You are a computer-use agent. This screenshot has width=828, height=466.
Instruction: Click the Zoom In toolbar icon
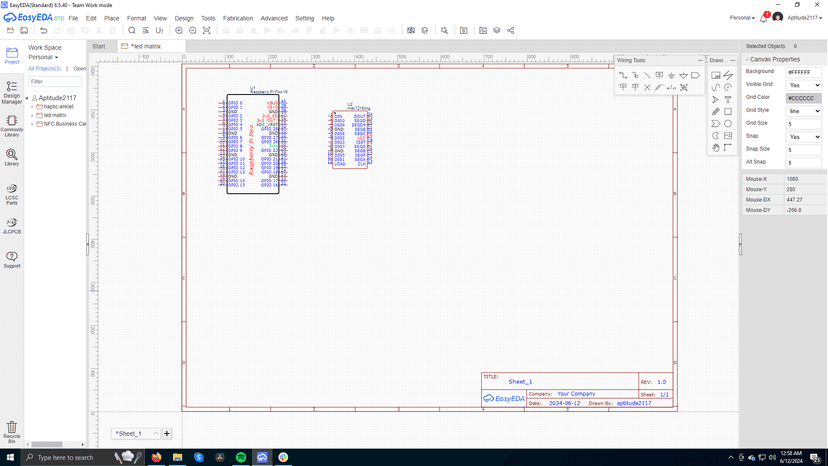click(x=179, y=31)
